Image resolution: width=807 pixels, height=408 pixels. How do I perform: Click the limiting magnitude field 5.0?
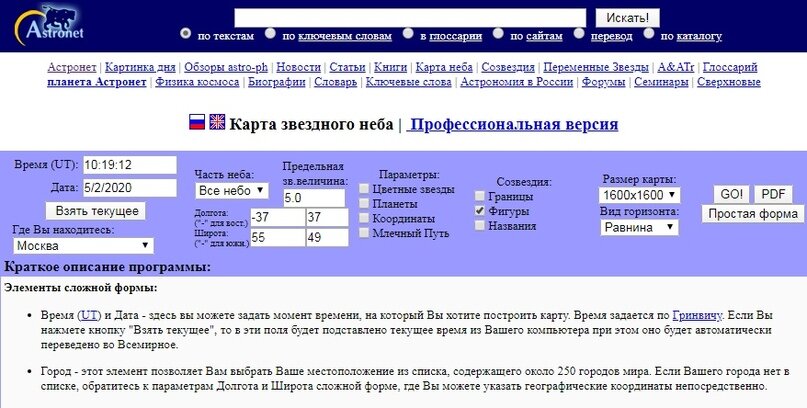(314, 198)
